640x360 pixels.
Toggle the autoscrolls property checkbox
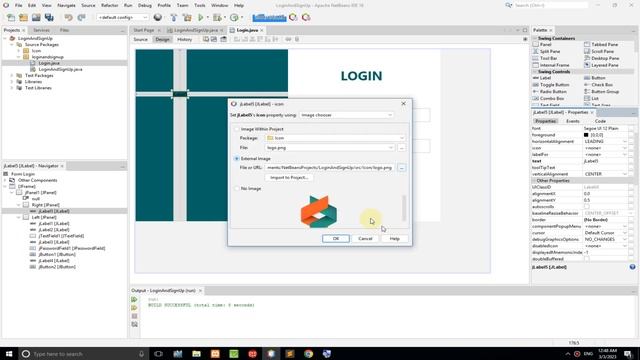tap(587, 207)
